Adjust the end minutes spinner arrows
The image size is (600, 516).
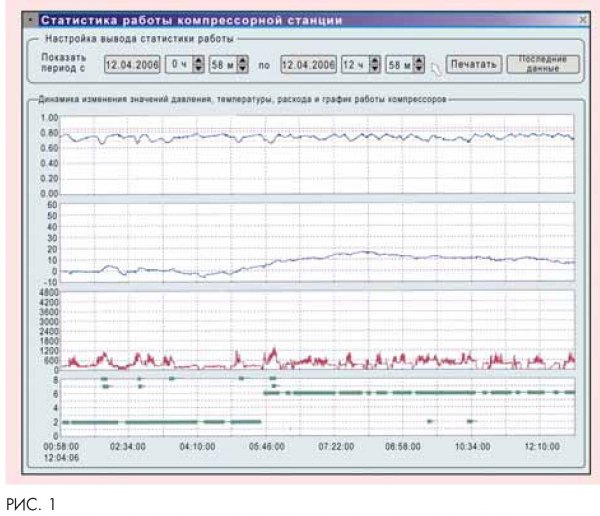coord(421,63)
